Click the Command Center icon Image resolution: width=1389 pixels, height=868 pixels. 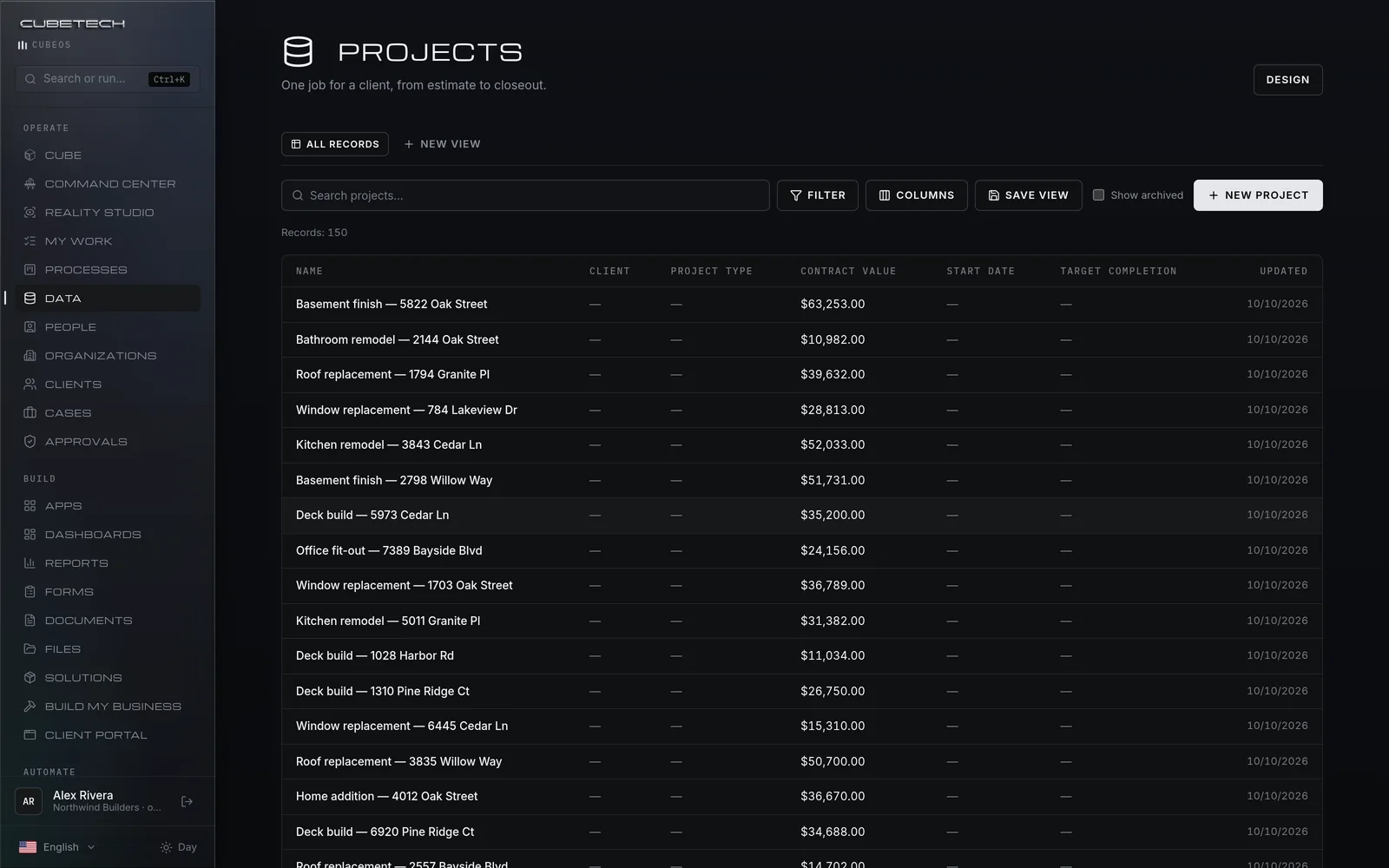pos(30,184)
